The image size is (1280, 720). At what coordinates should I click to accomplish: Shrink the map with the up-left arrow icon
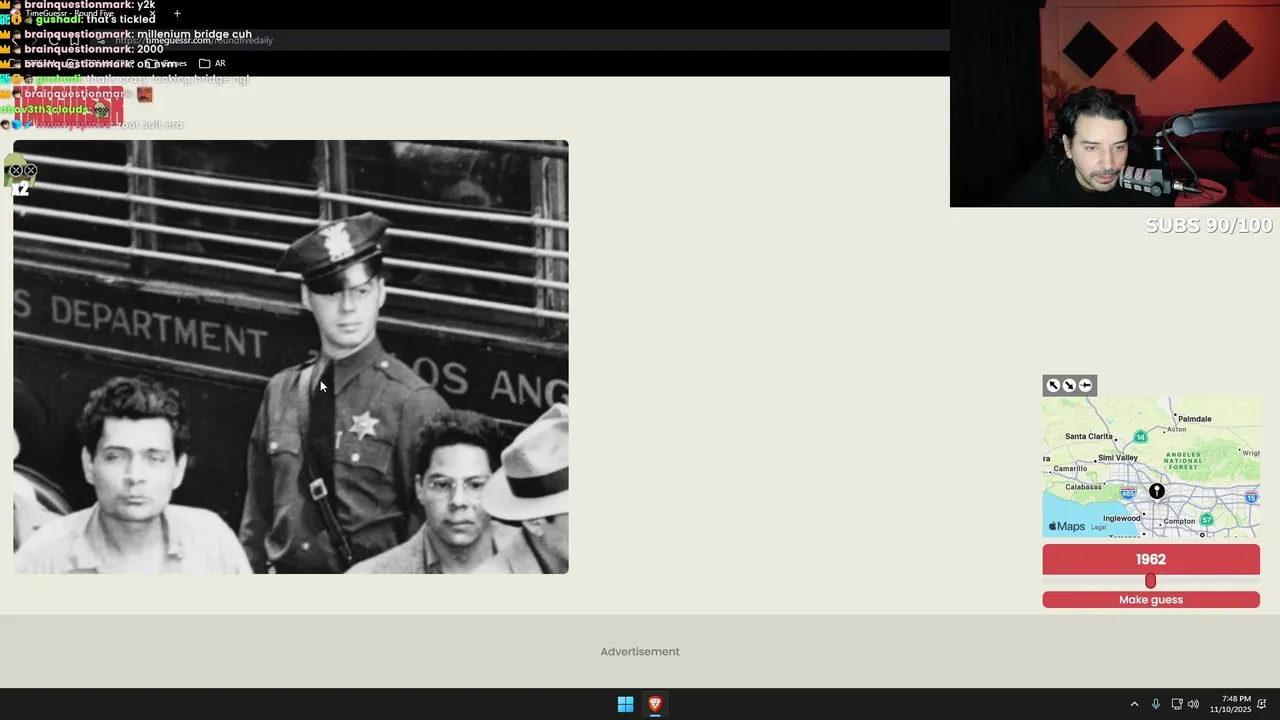click(1052, 385)
